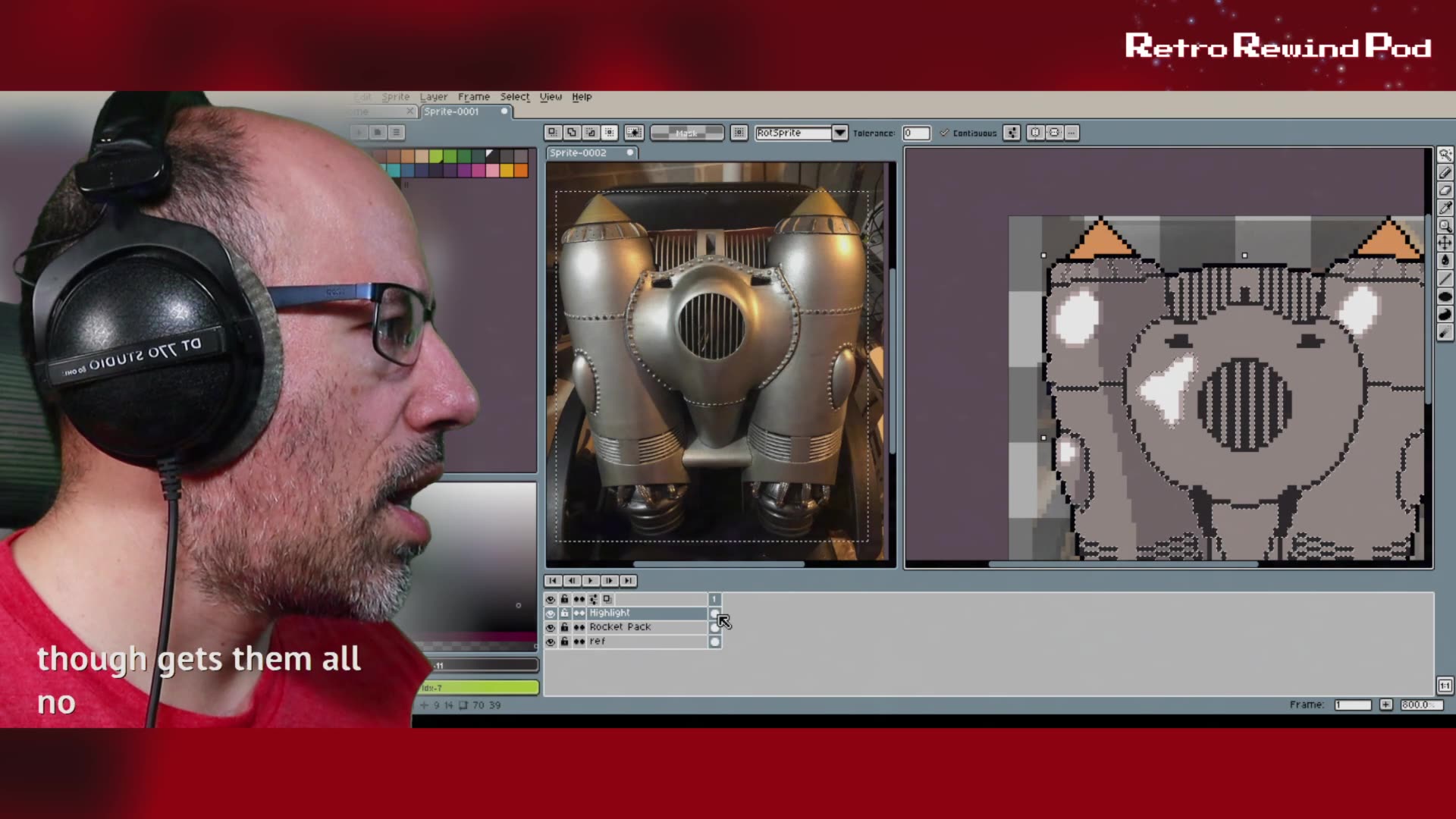
Task: Select the Pencil tool in the right toolbar
Action: pyautogui.click(x=1445, y=171)
